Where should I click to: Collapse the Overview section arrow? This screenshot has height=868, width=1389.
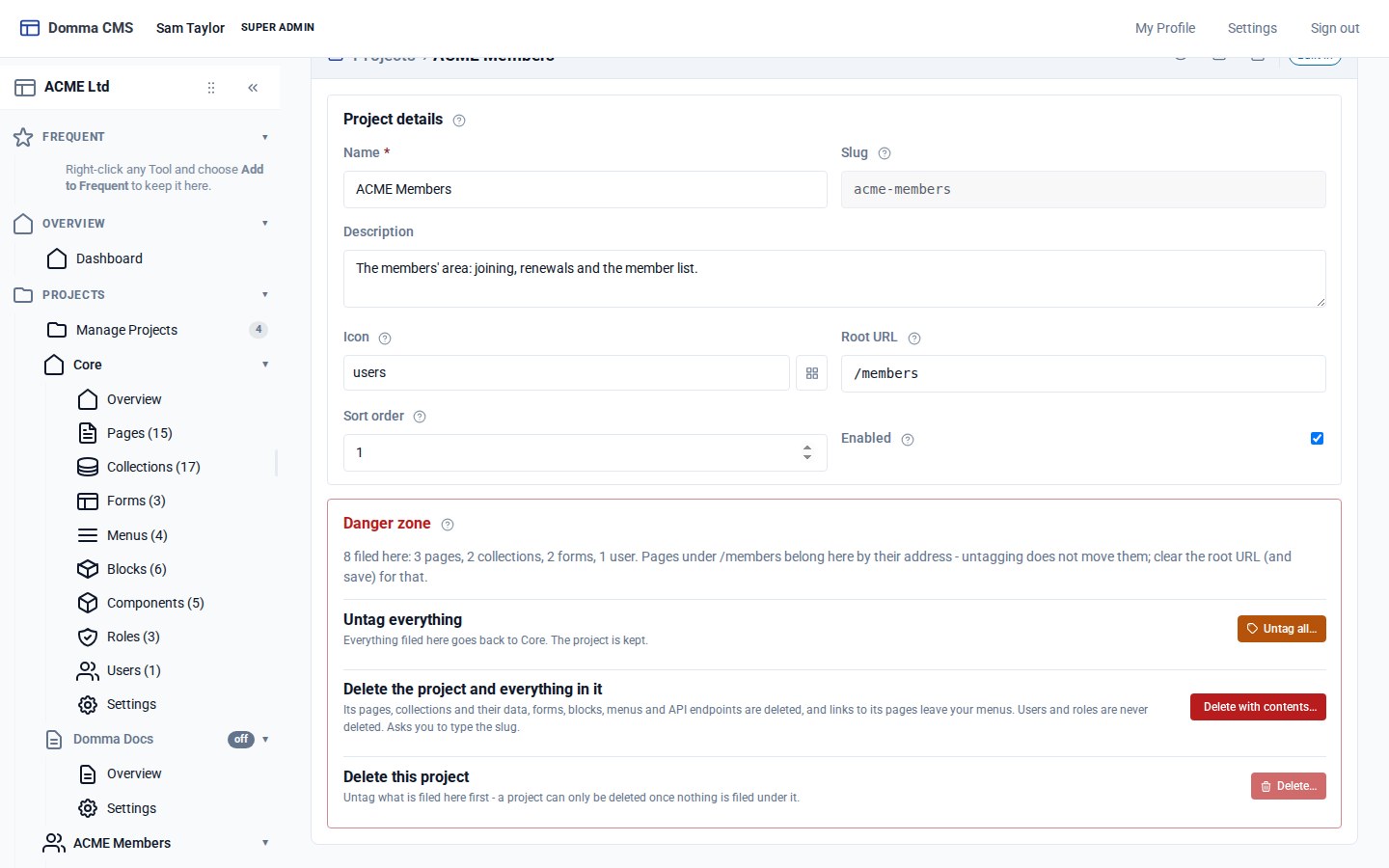coord(265,224)
